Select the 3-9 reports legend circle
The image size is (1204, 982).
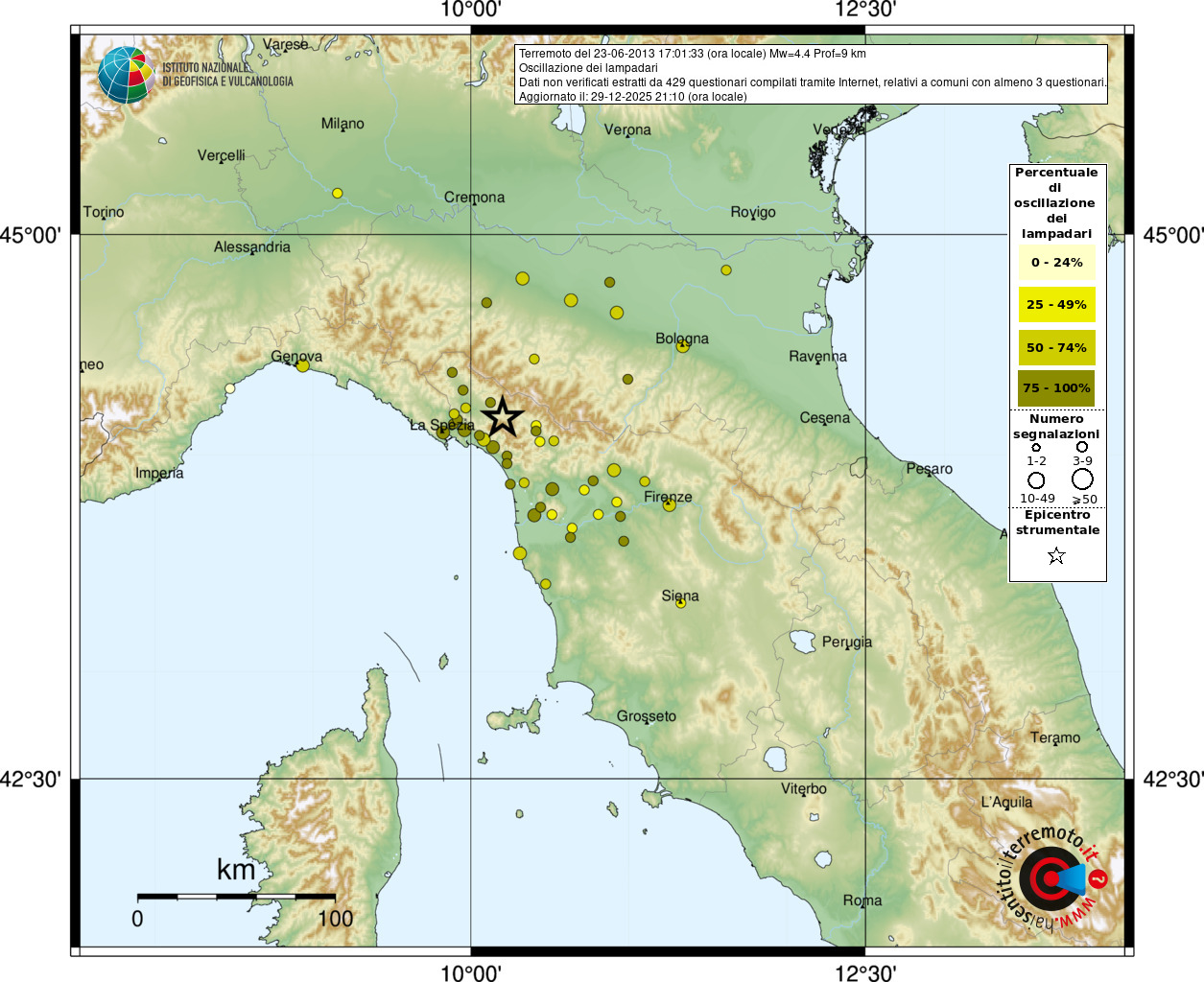coord(1082,447)
